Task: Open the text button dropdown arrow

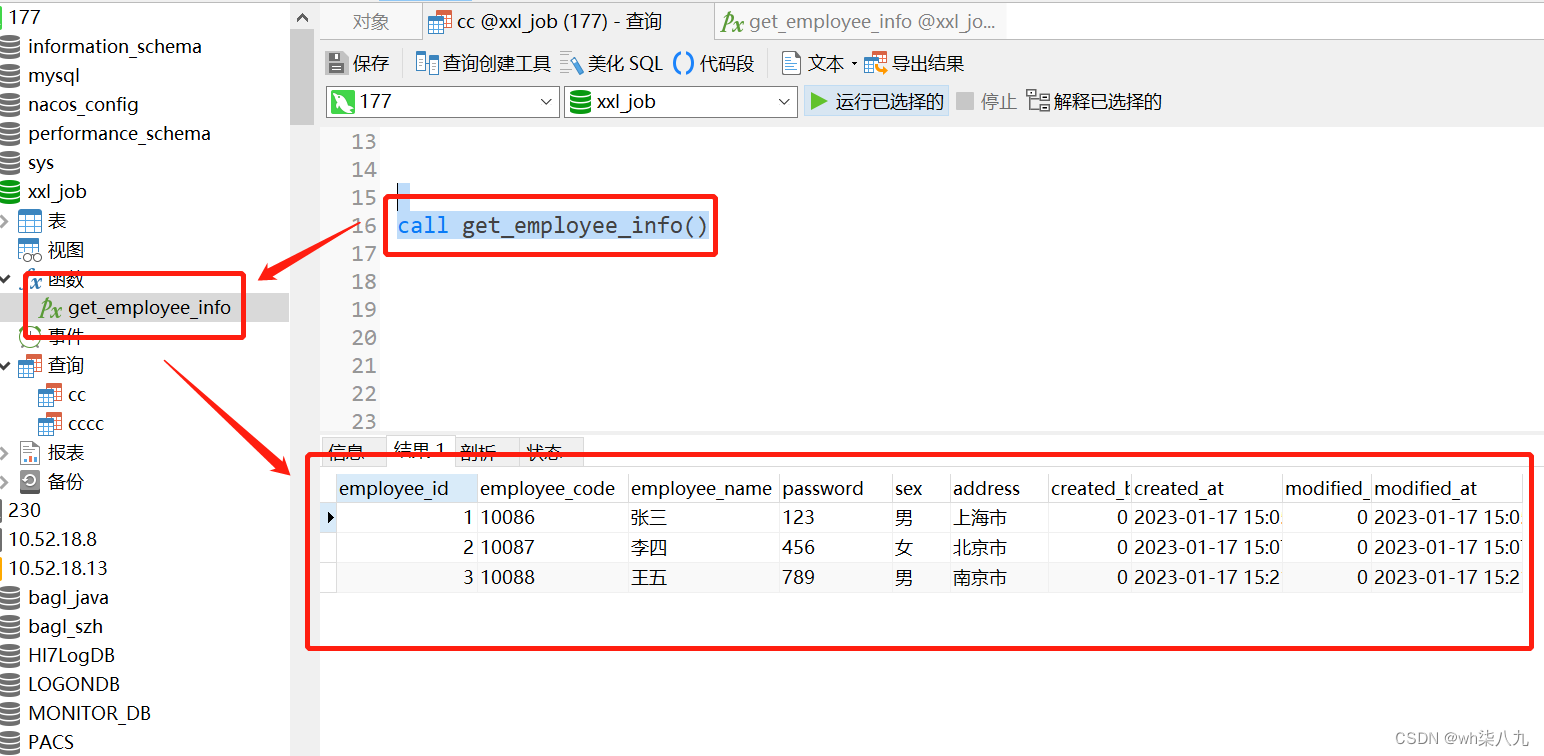Action: (854, 64)
